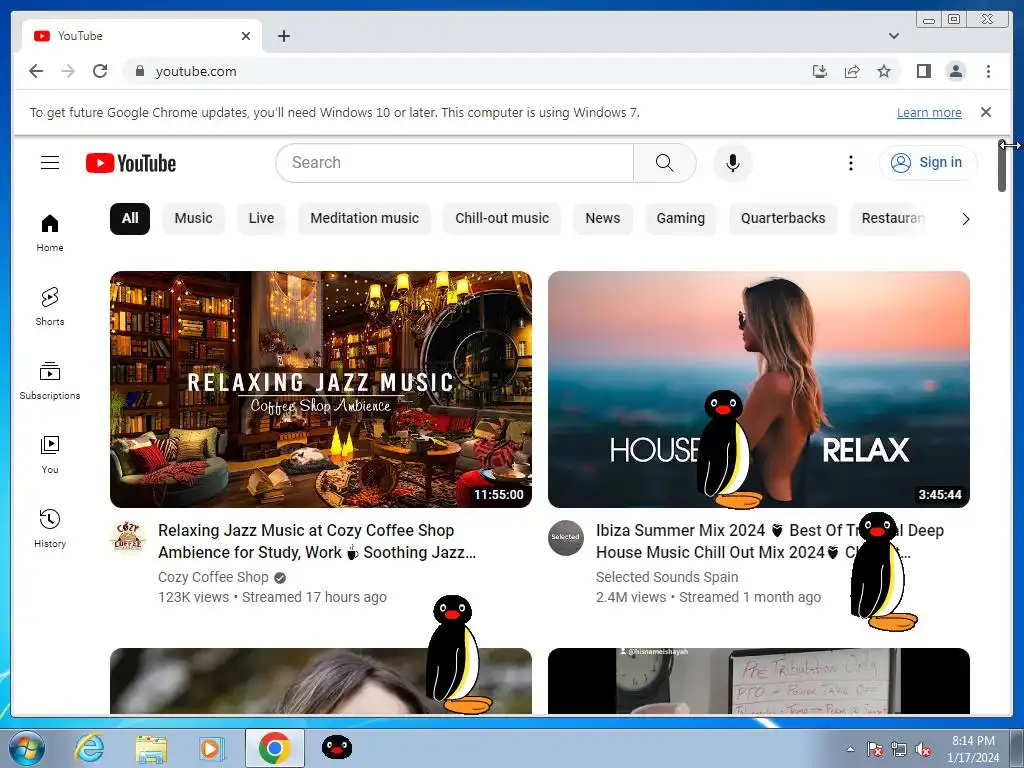This screenshot has width=1024, height=768.
Task: Click the network tray icon
Action: click(899, 750)
